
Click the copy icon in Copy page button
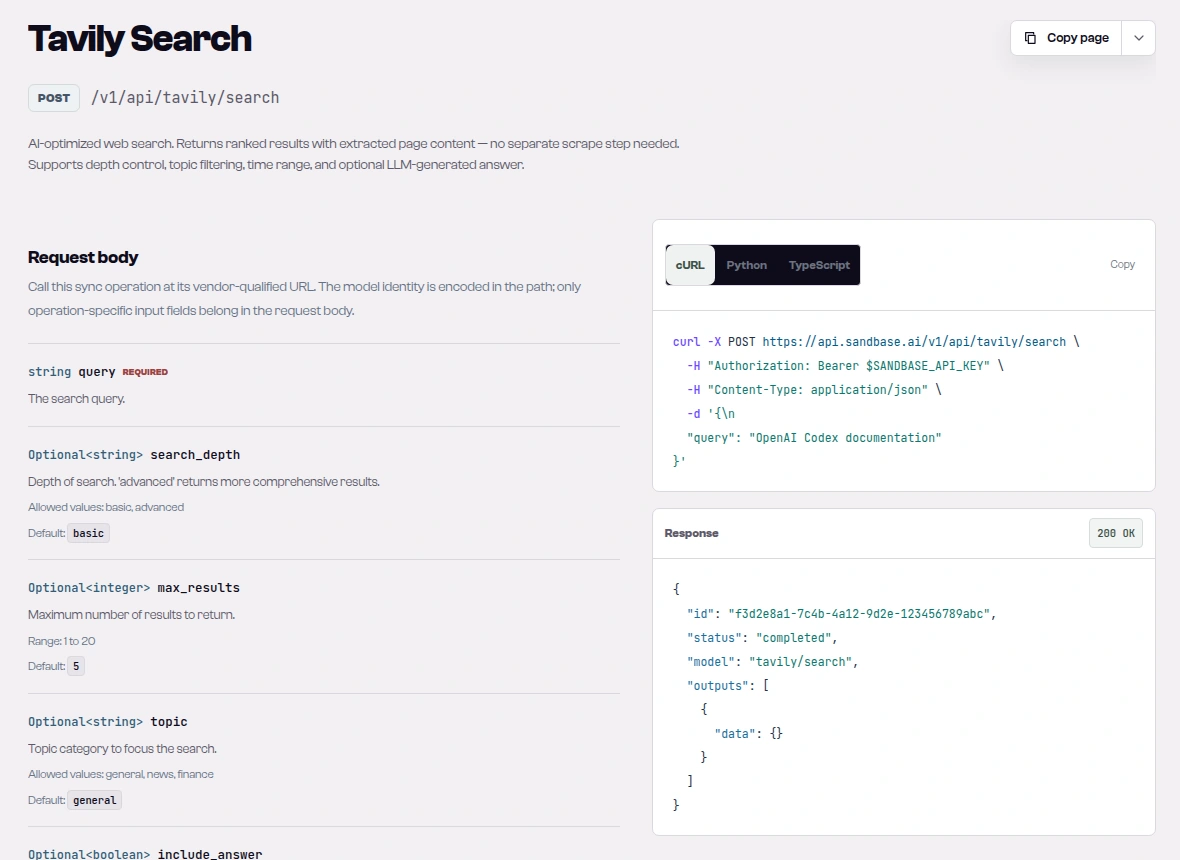pyautogui.click(x=1030, y=38)
